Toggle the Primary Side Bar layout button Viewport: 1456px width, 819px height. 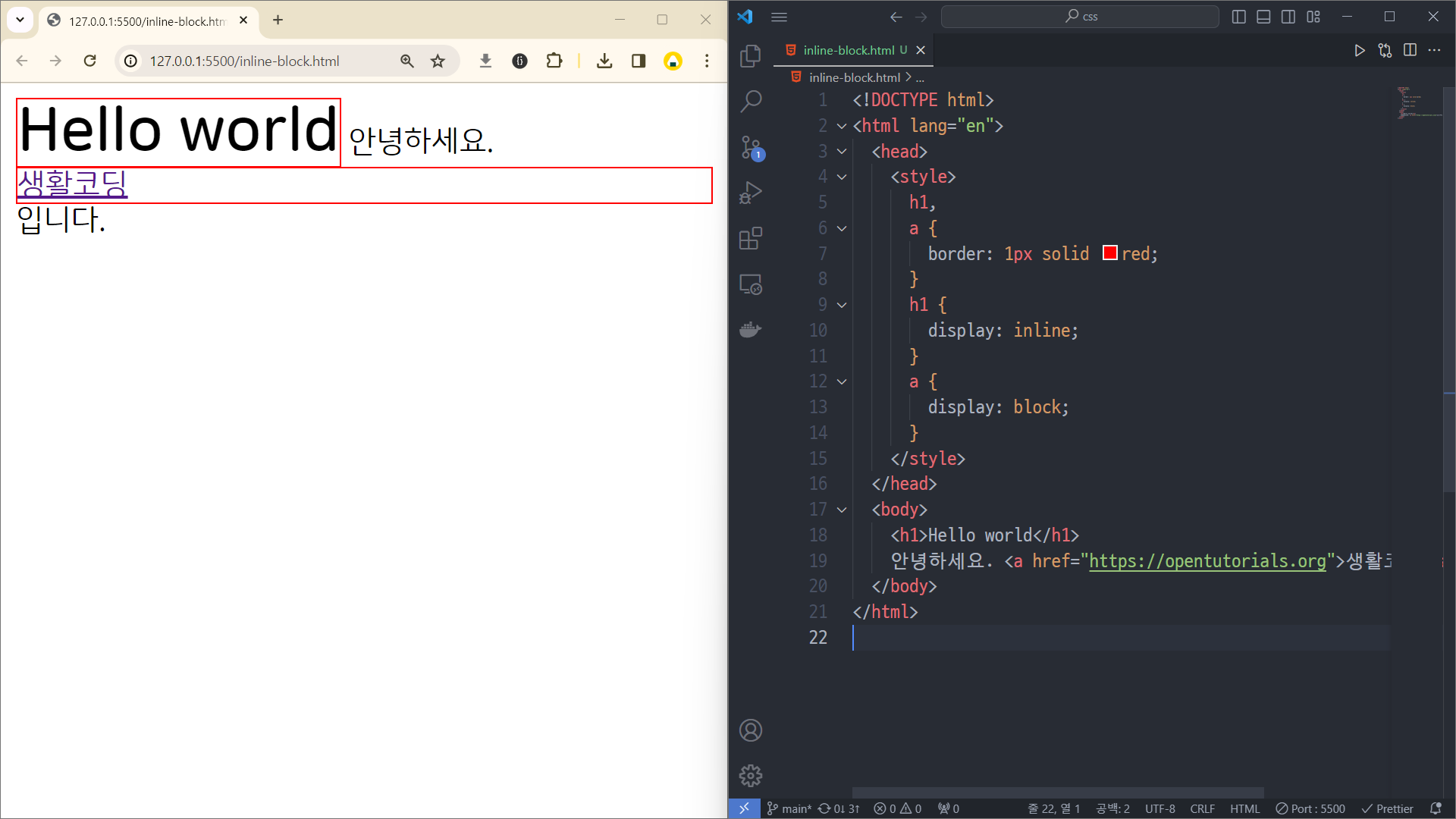1238,17
